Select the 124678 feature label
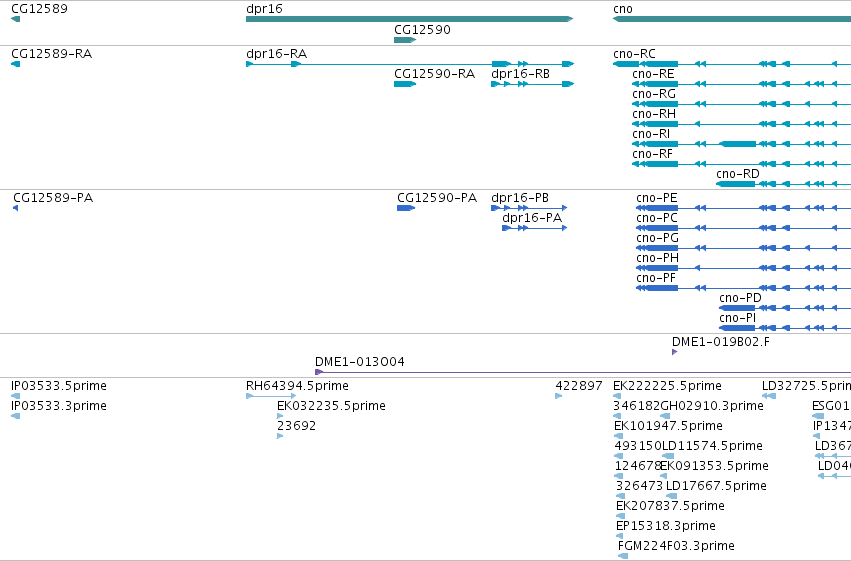Screen dimensions: 851x561 point(638,466)
